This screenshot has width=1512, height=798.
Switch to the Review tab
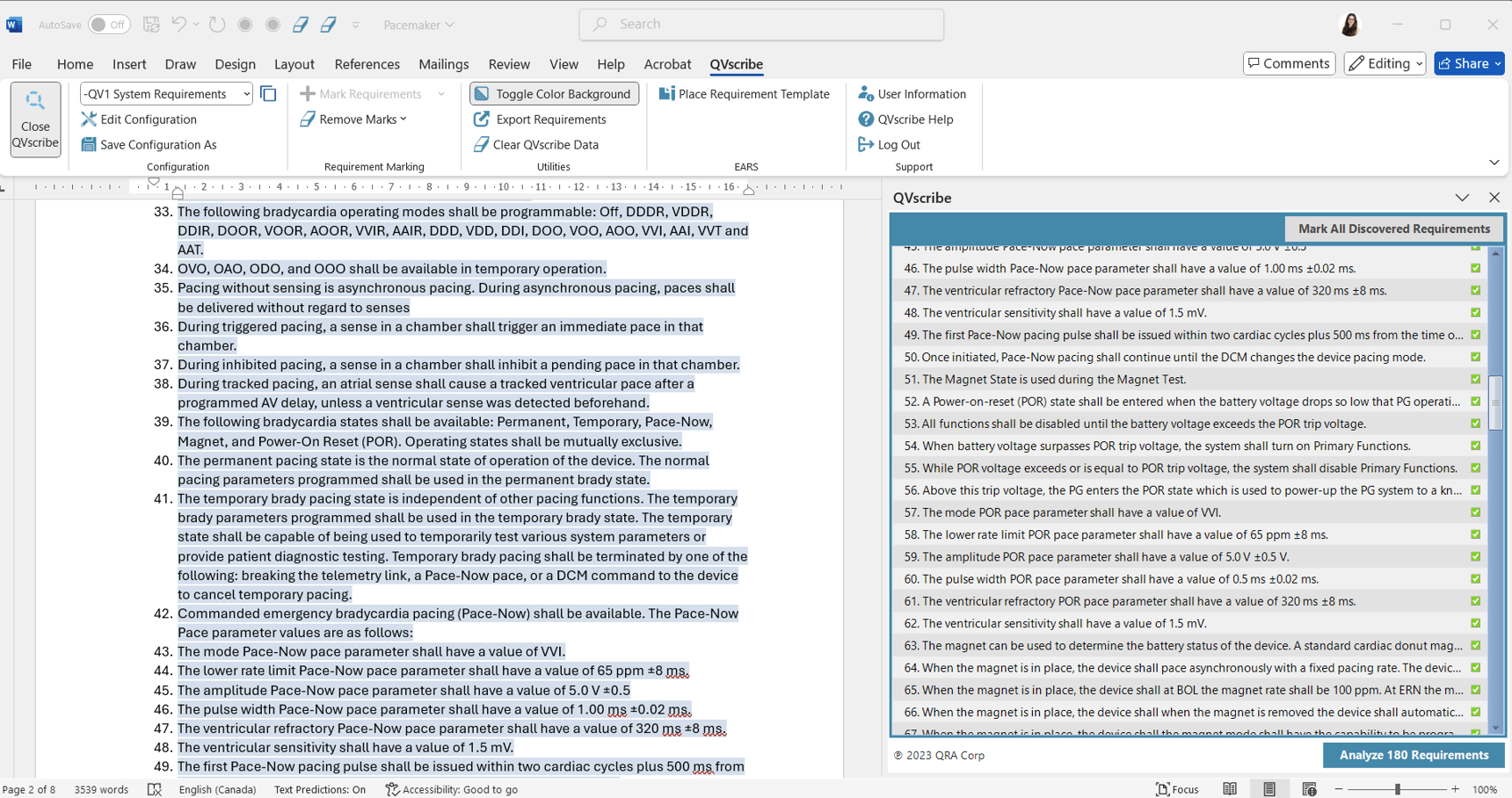[x=509, y=64]
